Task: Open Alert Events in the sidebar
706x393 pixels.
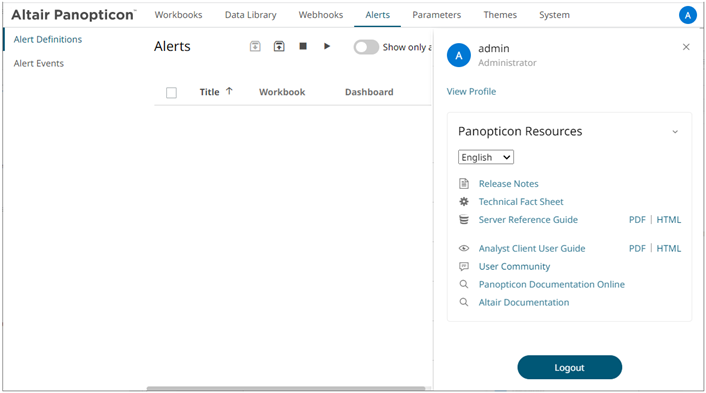Action: coord(39,63)
